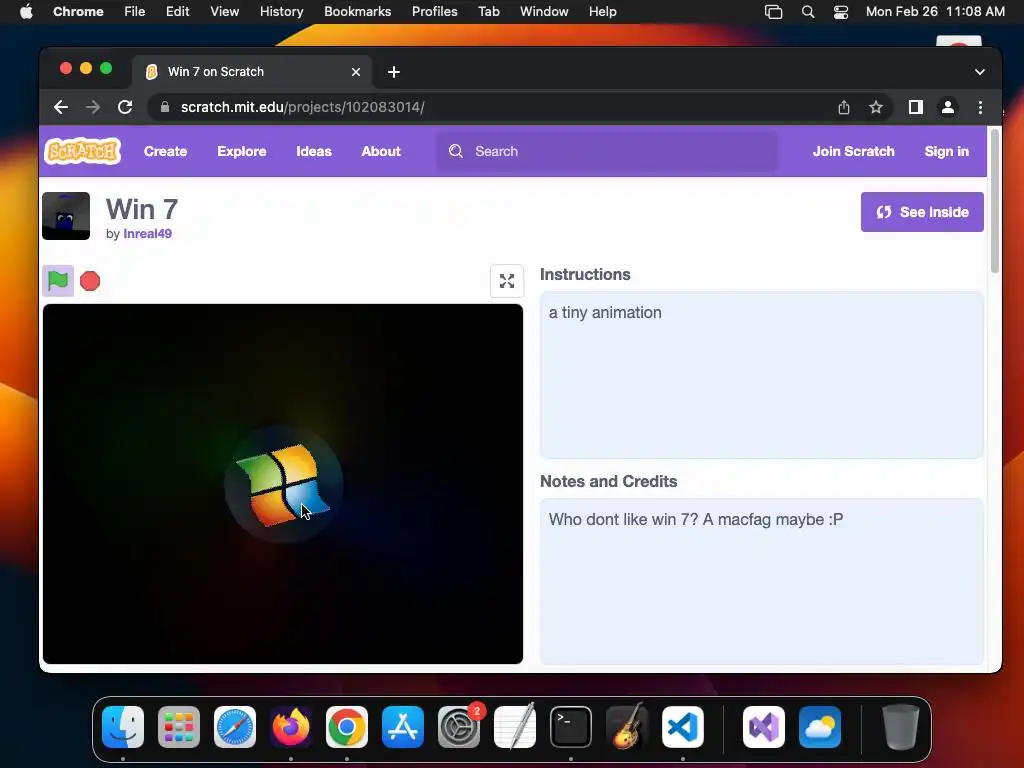Open Chrome three-dot menu
This screenshot has height=768, width=1024.
[980, 107]
